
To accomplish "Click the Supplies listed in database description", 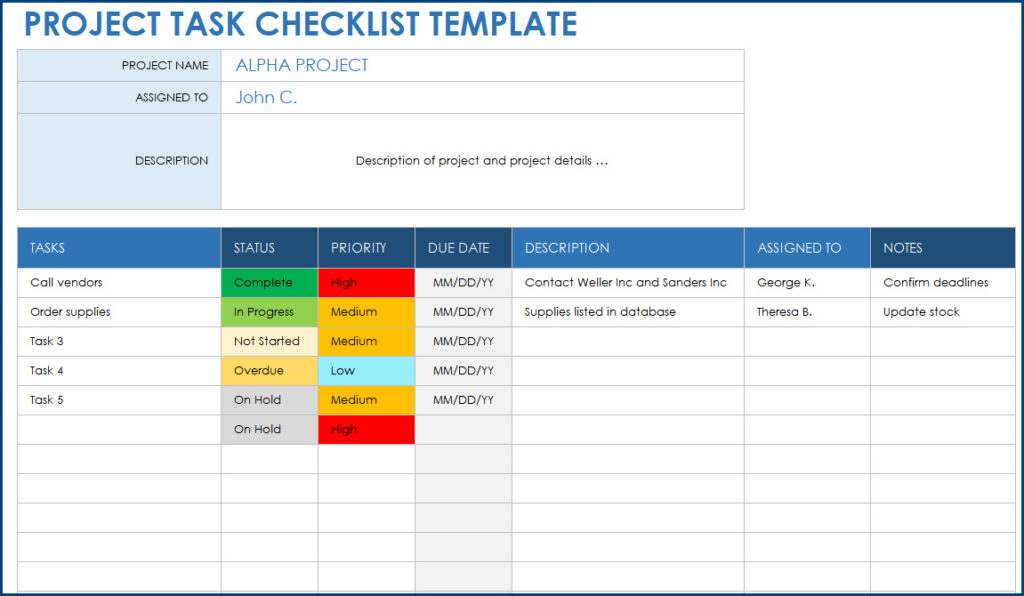I will 600,311.
